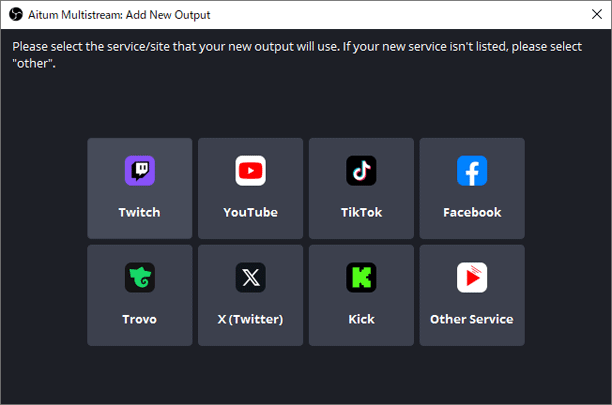This screenshot has width=612, height=405.
Task: Close the Add New Output dialog
Action: [596, 14]
